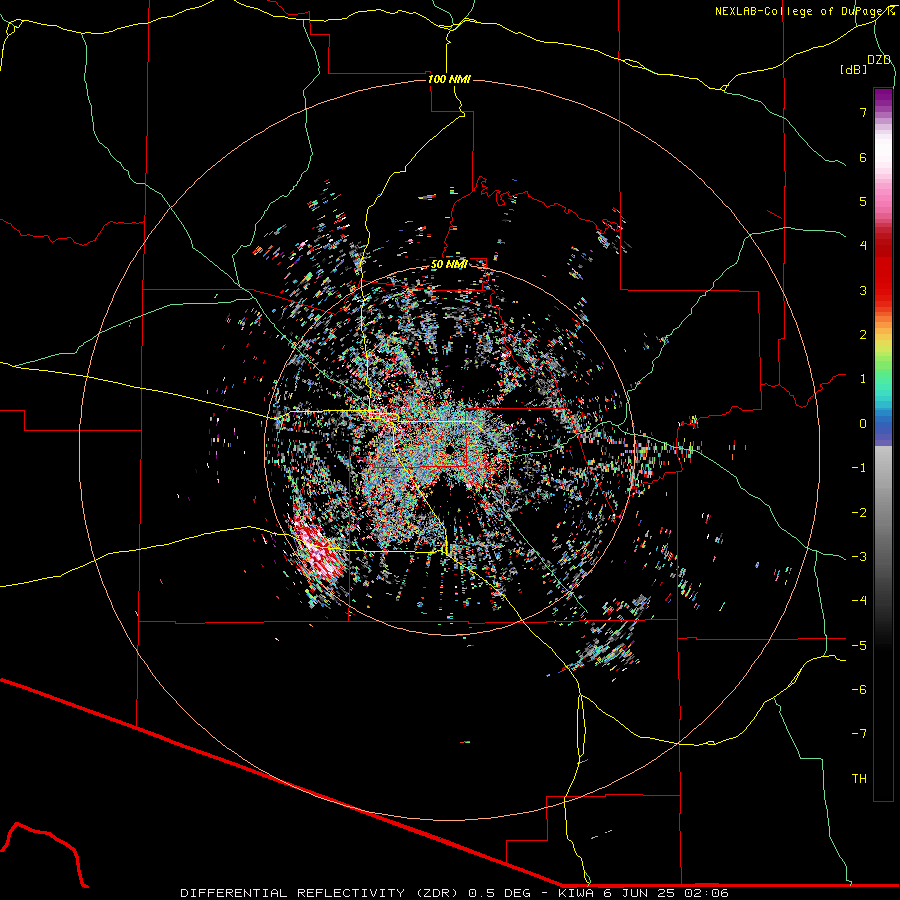Click the TH label on color scale
Screen dimensions: 900x900
pos(859,779)
